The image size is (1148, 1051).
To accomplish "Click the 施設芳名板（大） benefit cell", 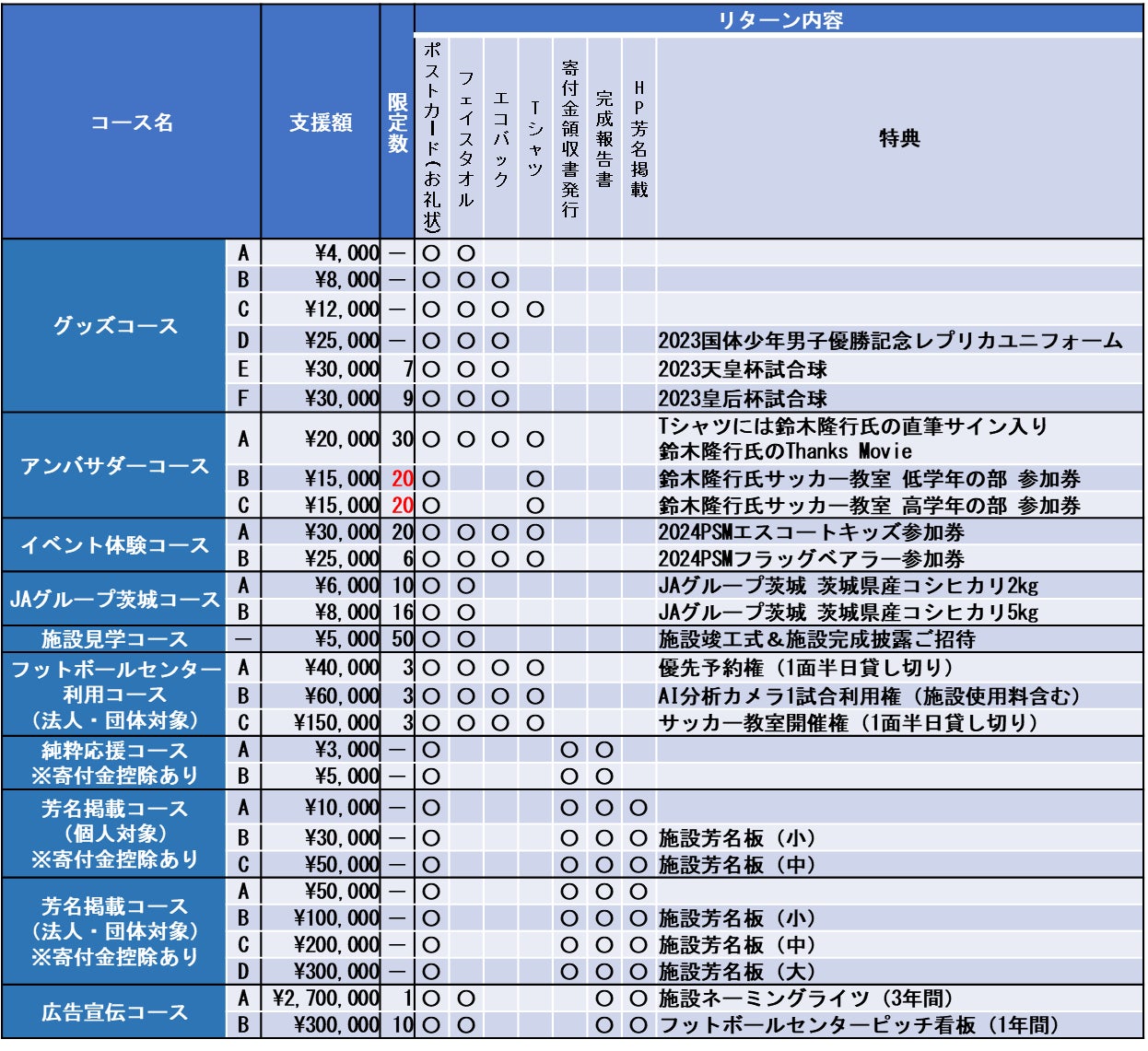I will [x=737, y=972].
